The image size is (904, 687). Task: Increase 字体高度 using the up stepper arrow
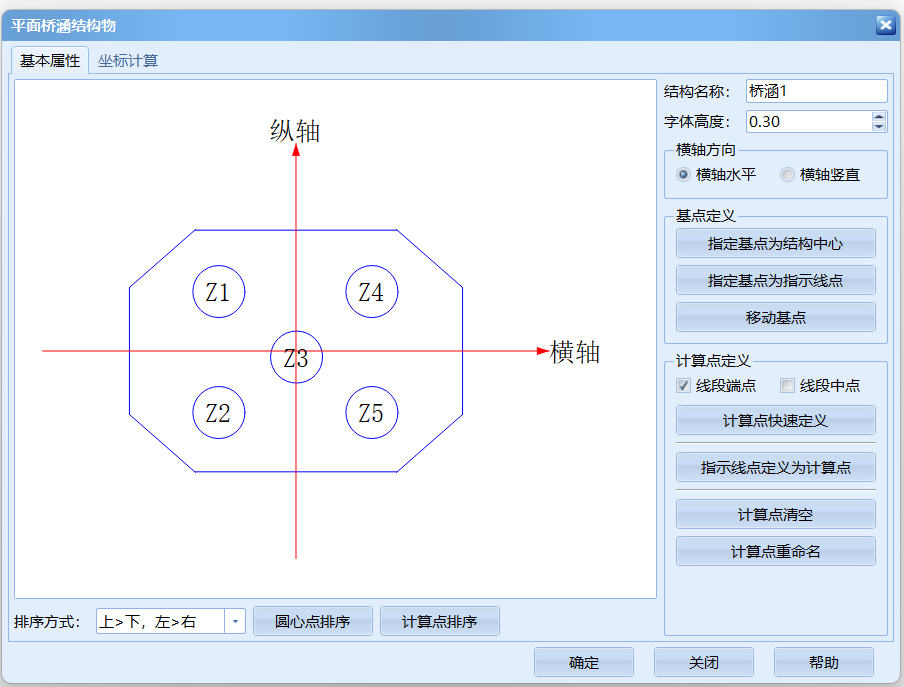(x=879, y=115)
